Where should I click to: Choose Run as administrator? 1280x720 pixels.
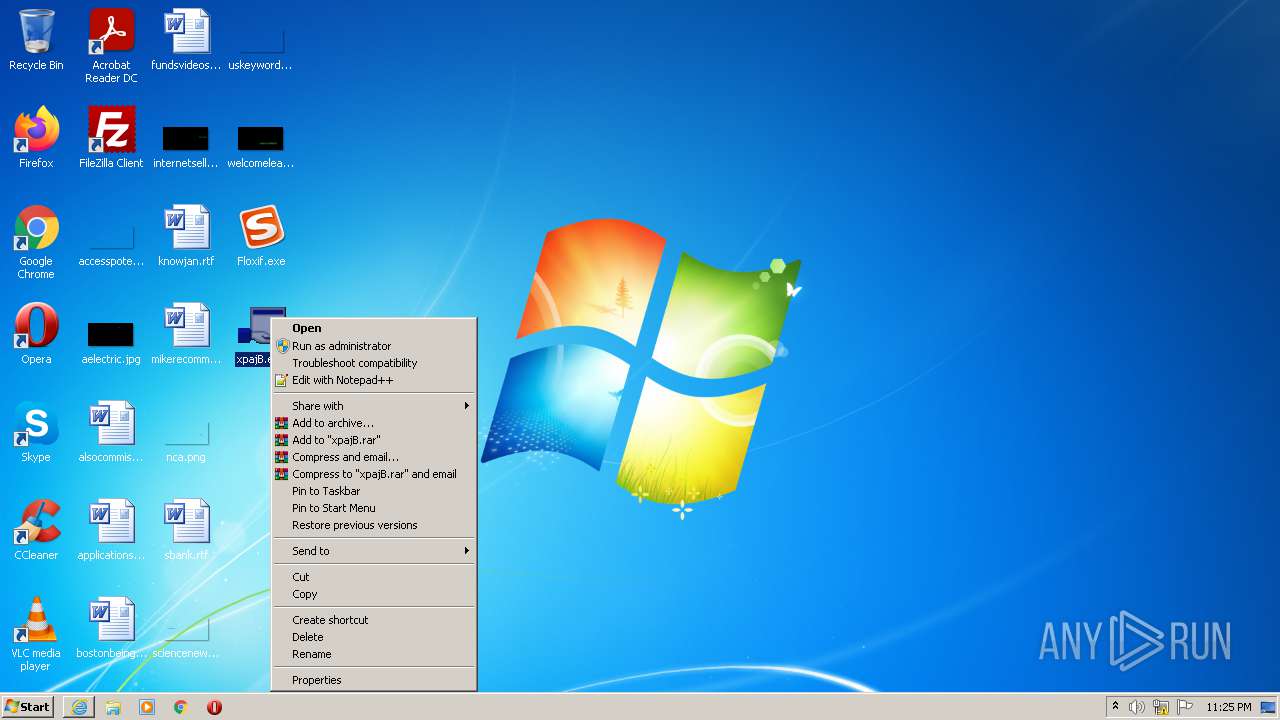click(374, 346)
